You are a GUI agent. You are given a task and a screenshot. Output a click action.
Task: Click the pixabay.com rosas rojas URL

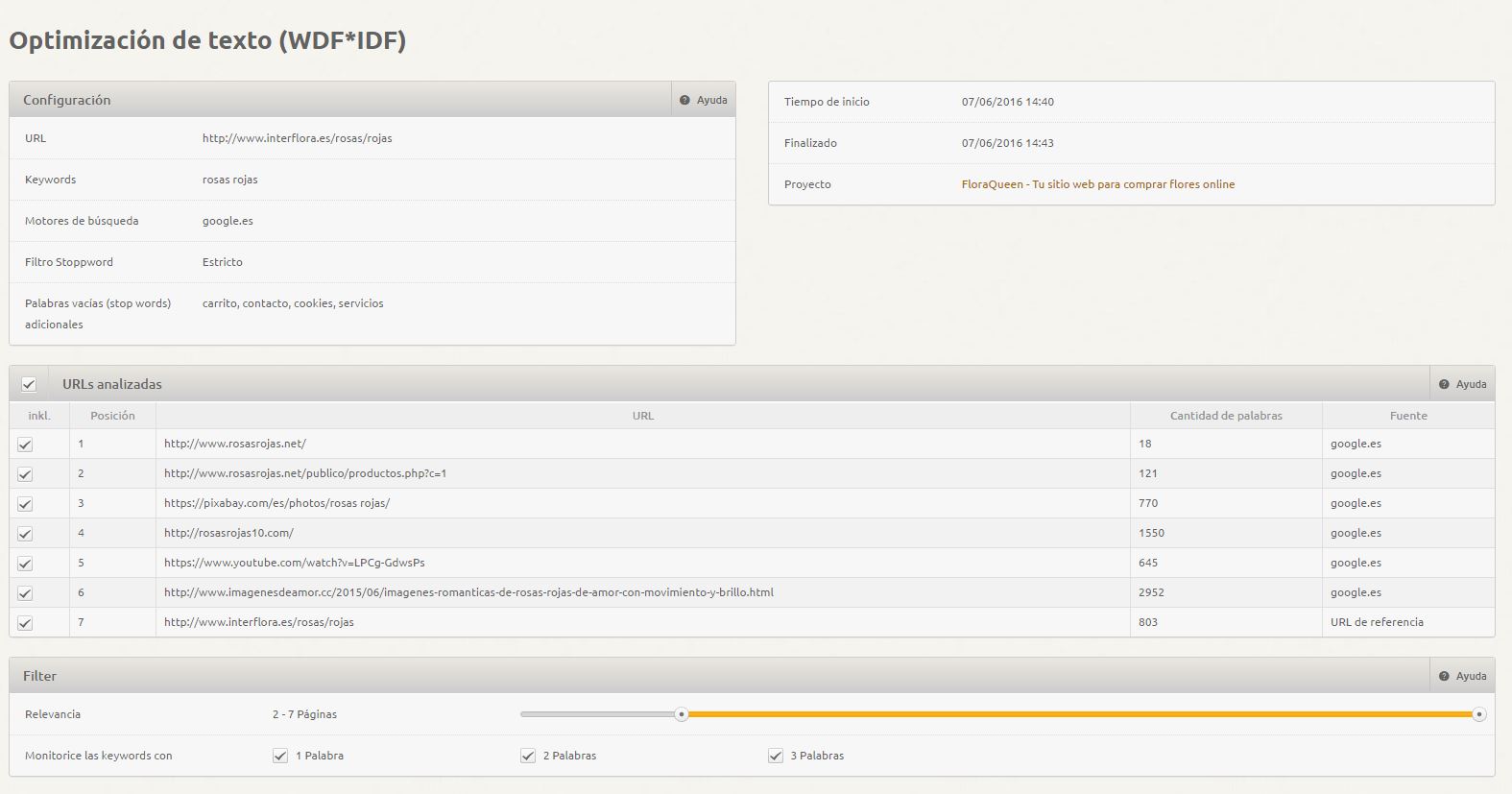tap(276, 503)
